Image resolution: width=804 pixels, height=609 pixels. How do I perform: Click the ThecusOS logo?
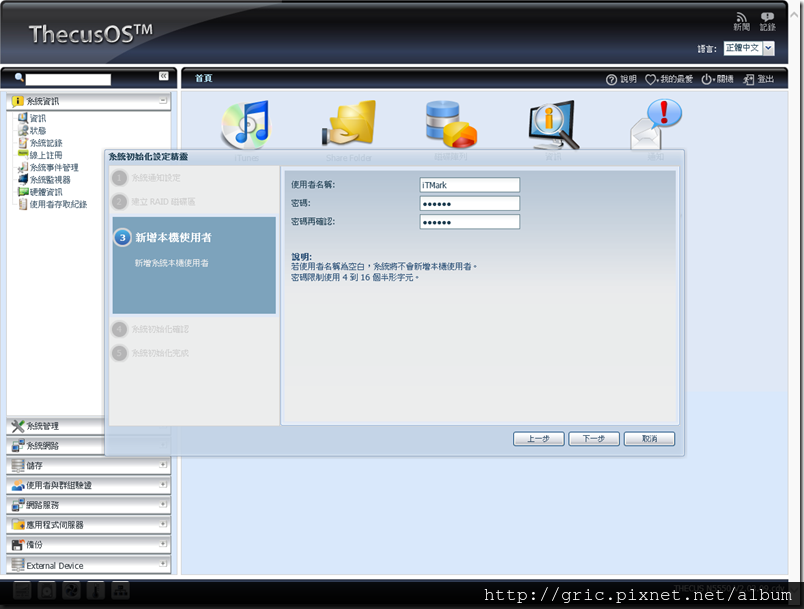click(x=91, y=34)
